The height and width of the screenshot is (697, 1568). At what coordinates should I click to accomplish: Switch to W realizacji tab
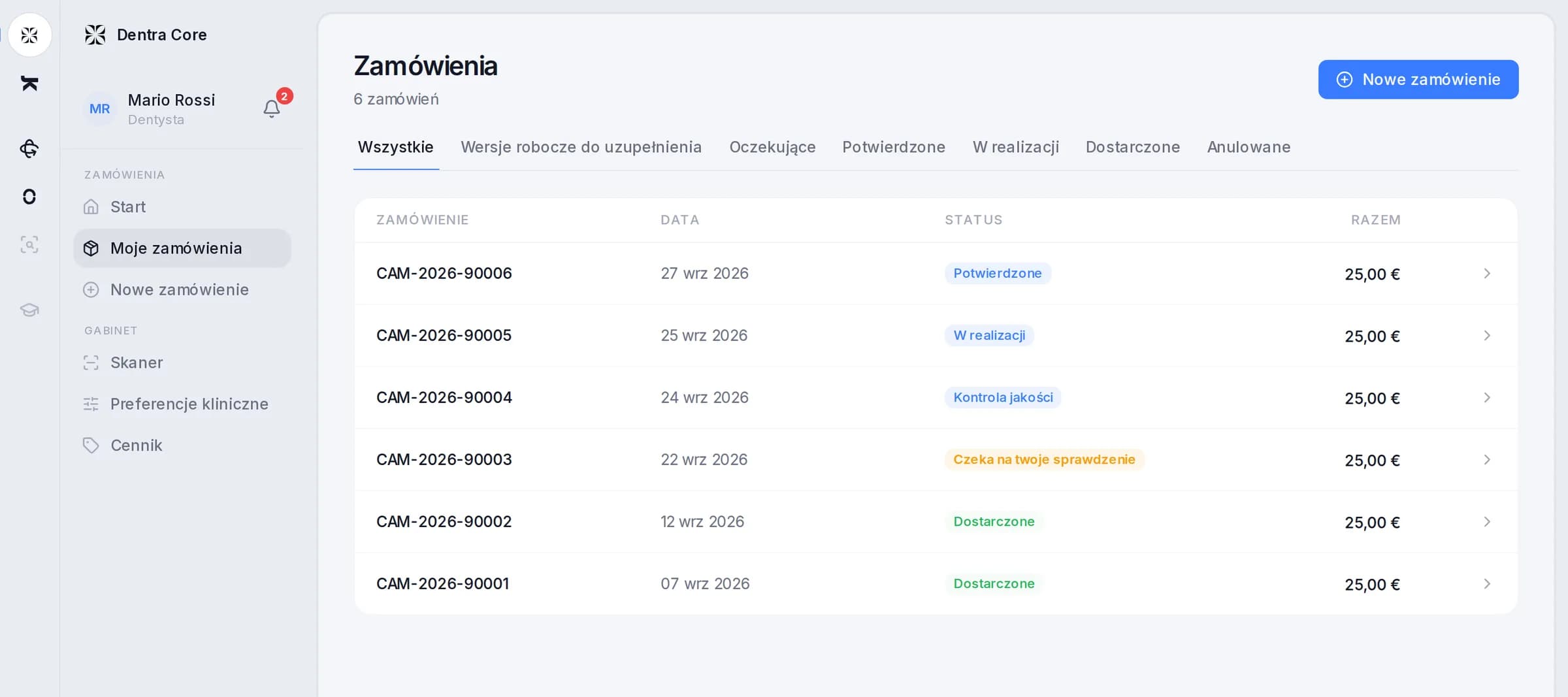tap(1016, 147)
